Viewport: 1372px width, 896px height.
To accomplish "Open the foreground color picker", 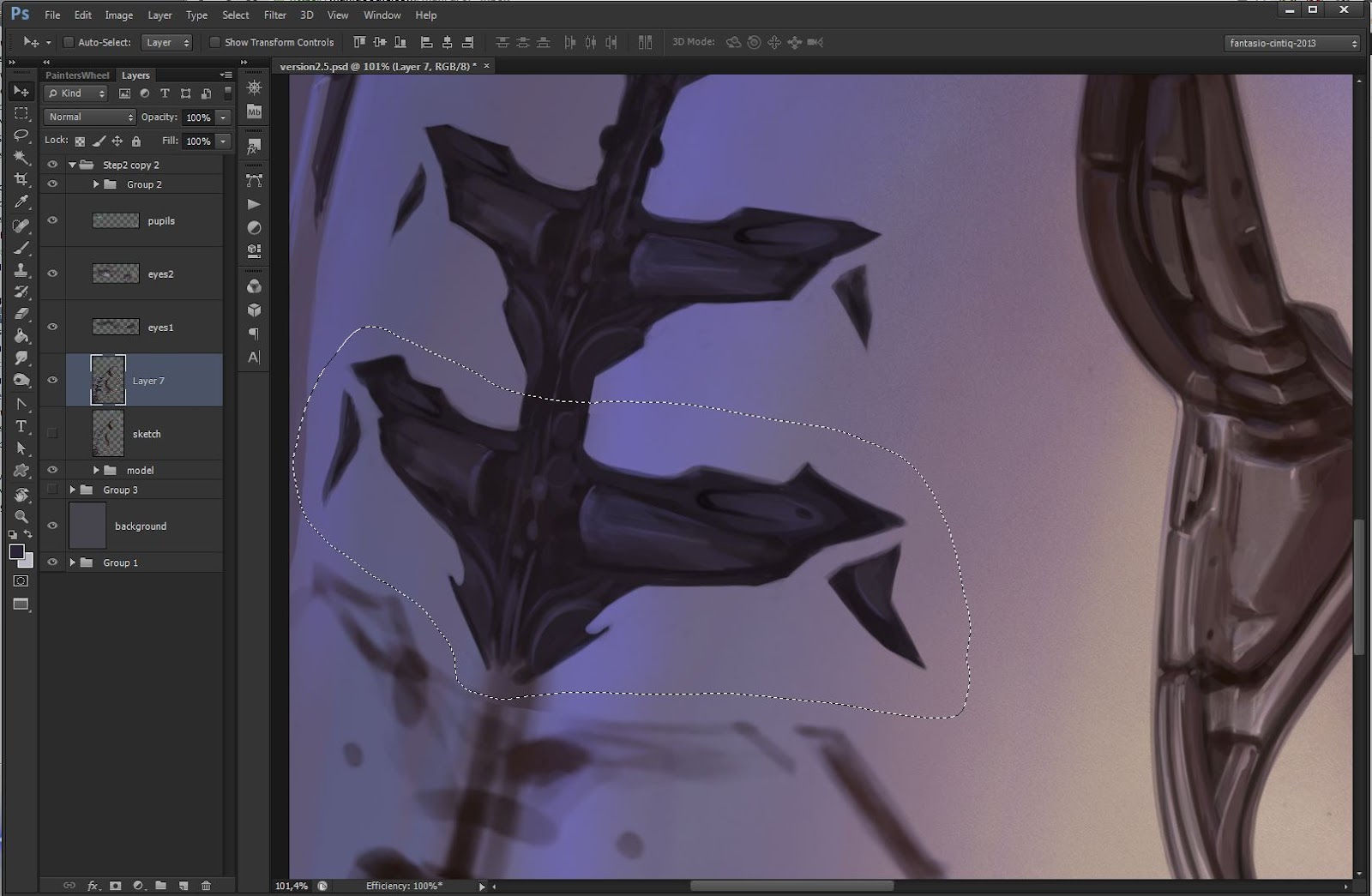I will (x=16, y=551).
